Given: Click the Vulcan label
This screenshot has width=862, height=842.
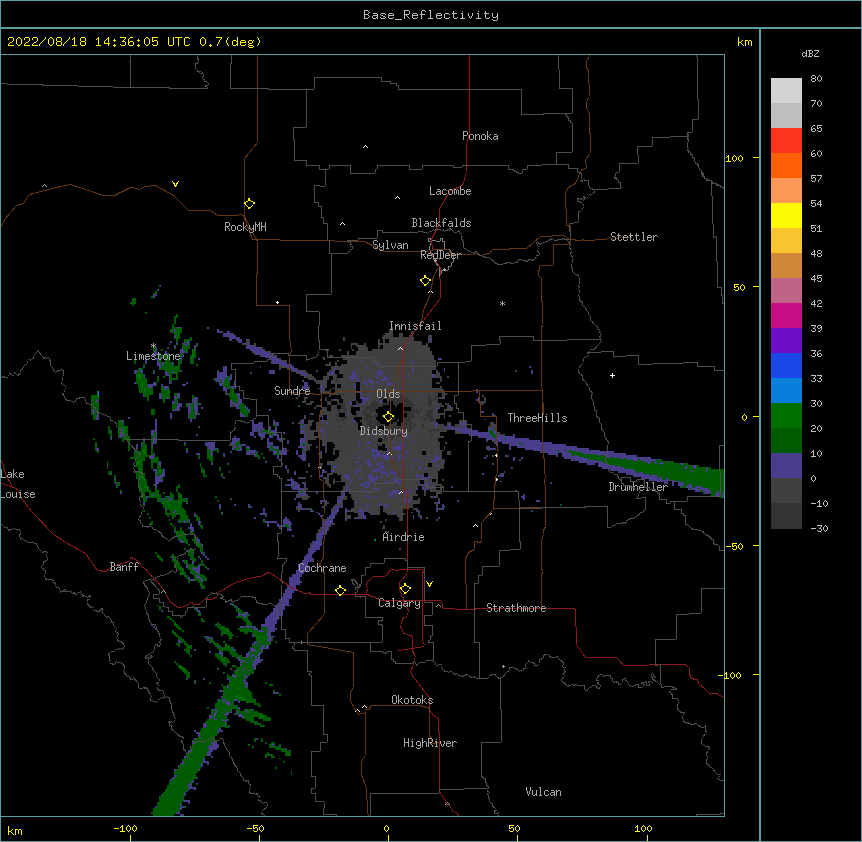Looking at the screenshot, I should click(x=543, y=792).
